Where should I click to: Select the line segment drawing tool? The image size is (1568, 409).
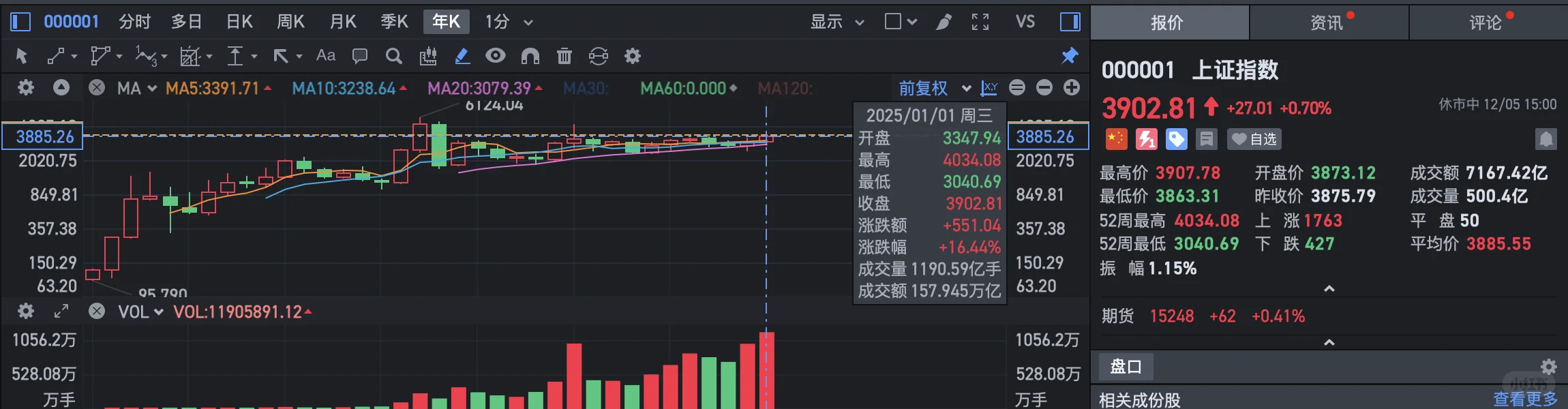[x=56, y=56]
